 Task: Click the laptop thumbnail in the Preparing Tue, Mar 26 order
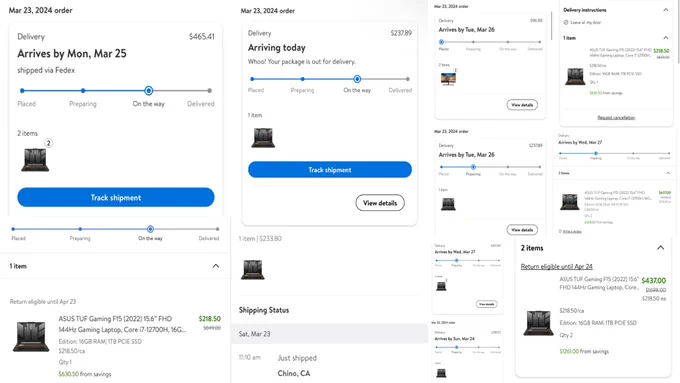click(x=448, y=204)
